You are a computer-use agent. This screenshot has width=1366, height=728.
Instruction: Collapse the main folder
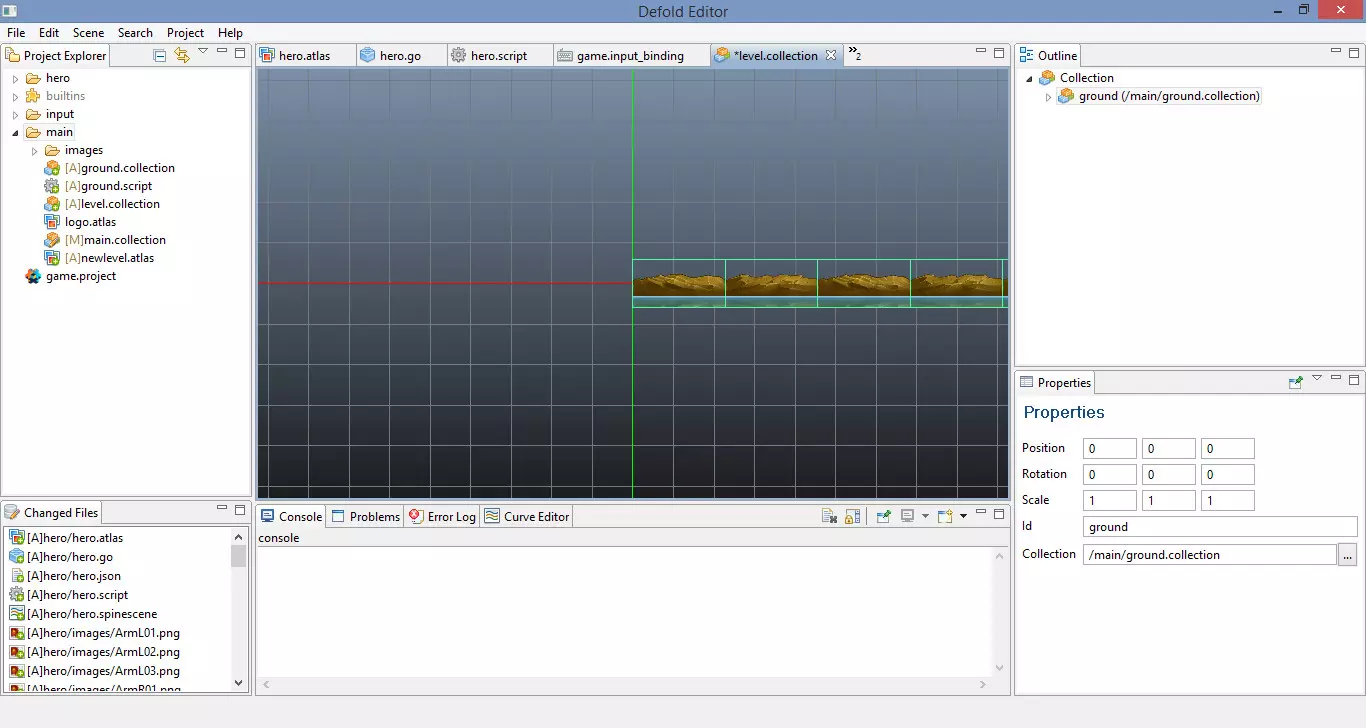point(15,132)
